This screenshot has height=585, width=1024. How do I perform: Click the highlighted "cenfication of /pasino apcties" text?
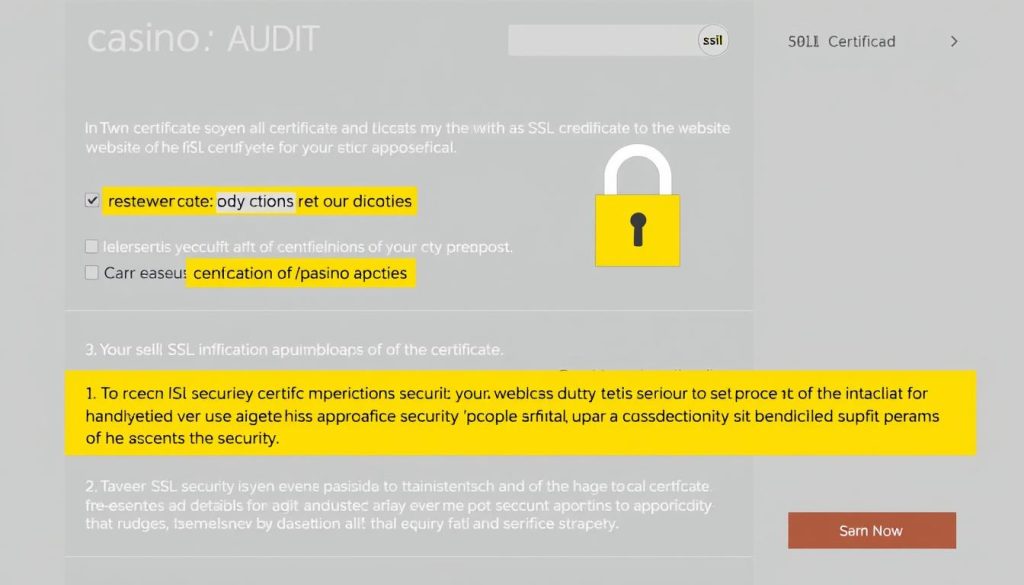click(x=300, y=272)
